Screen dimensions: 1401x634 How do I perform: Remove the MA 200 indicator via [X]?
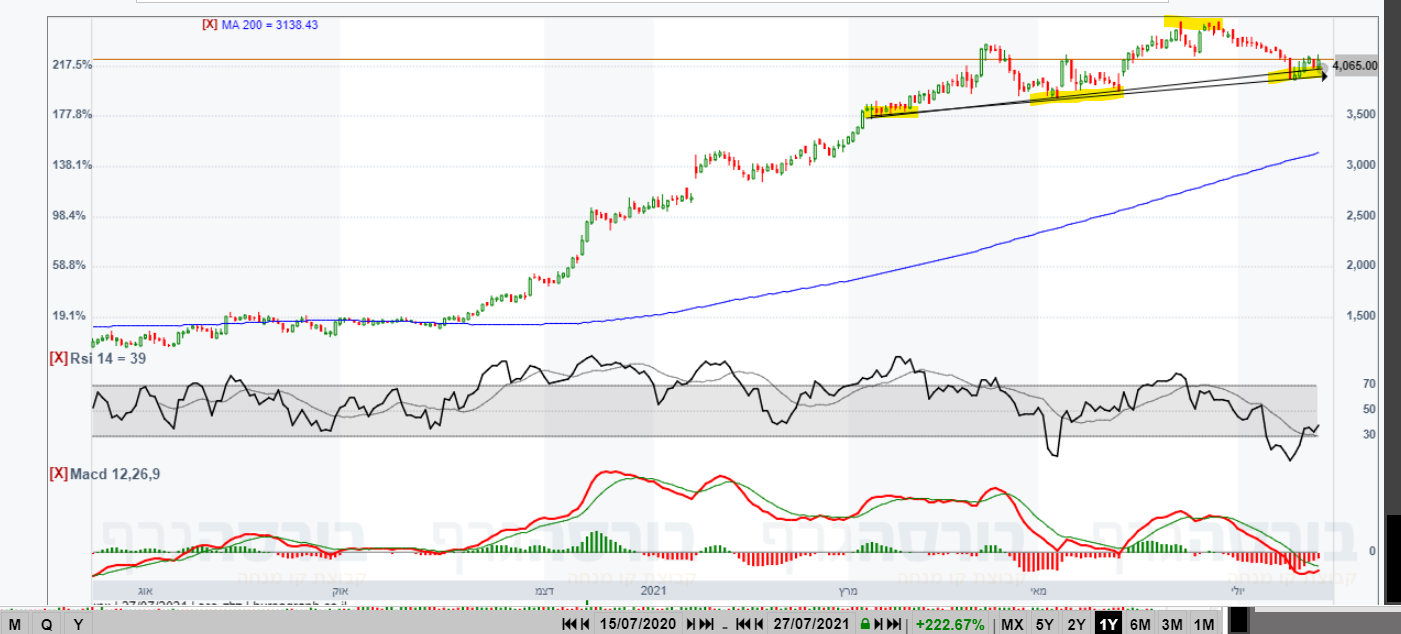coord(209,24)
